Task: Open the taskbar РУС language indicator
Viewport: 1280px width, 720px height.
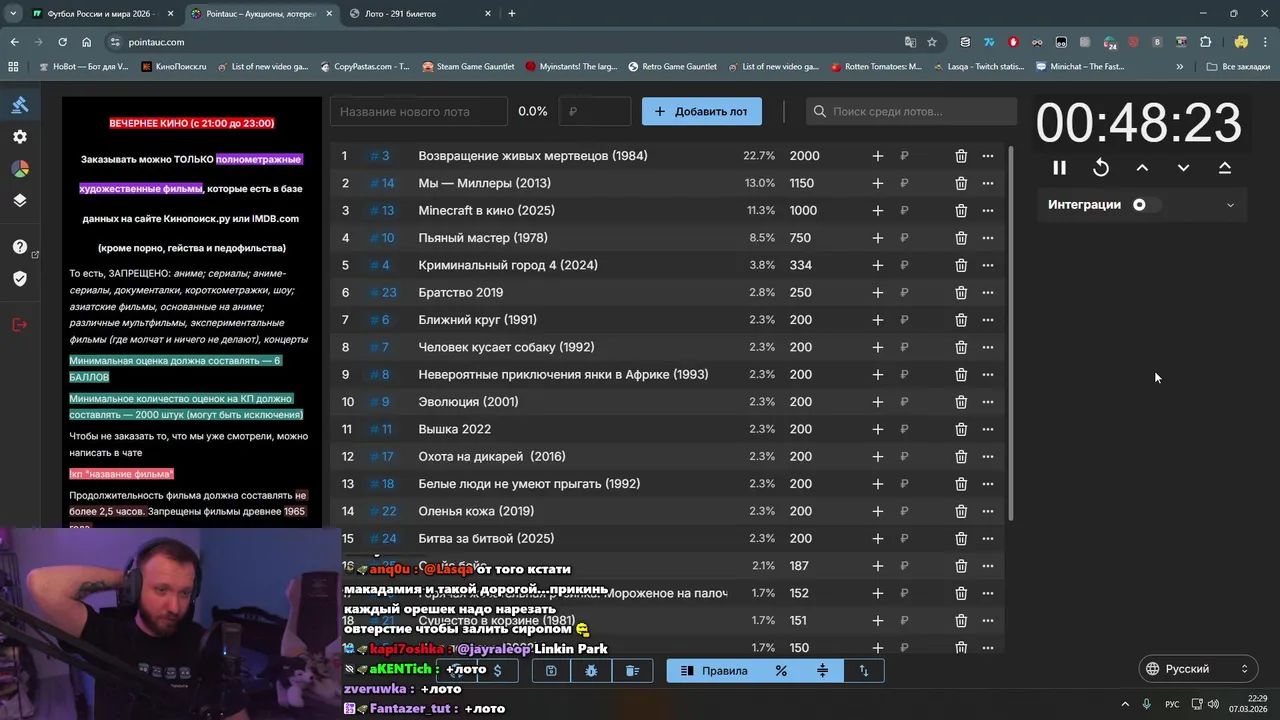Action: [x=1172, y=704]
